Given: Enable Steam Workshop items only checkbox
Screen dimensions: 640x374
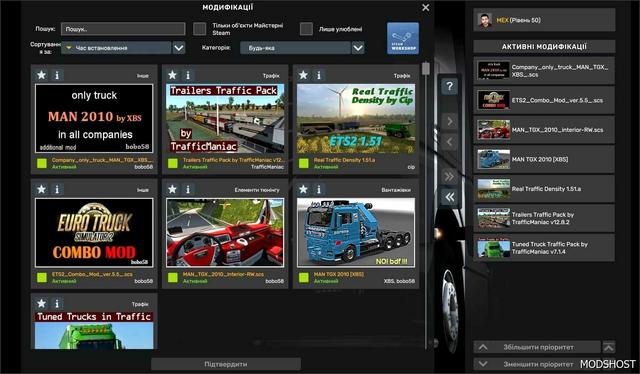Looking at the screenshot, I should [x=199, y=29].
